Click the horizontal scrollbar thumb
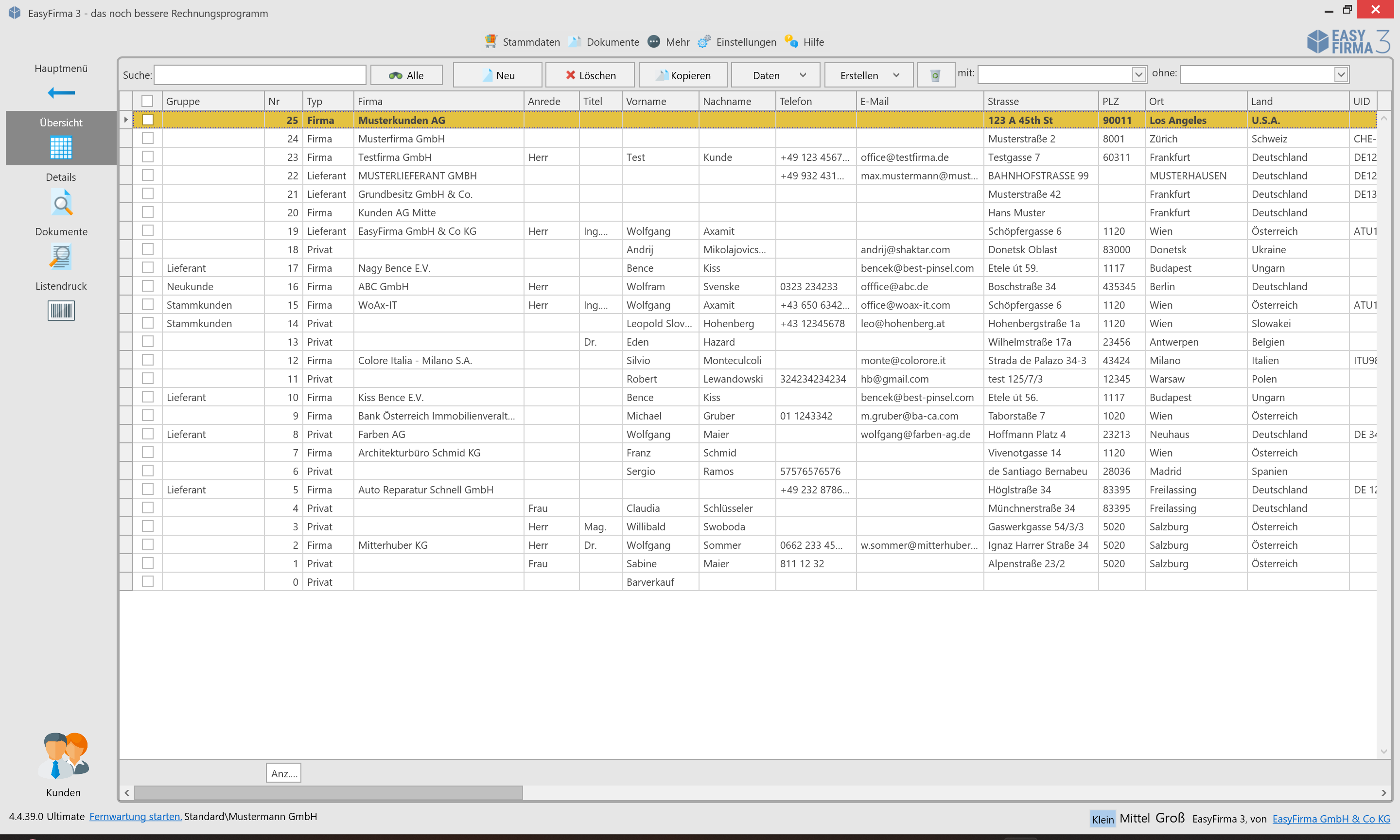Viewport: 1400px width, 840px height. click(328, 792)
